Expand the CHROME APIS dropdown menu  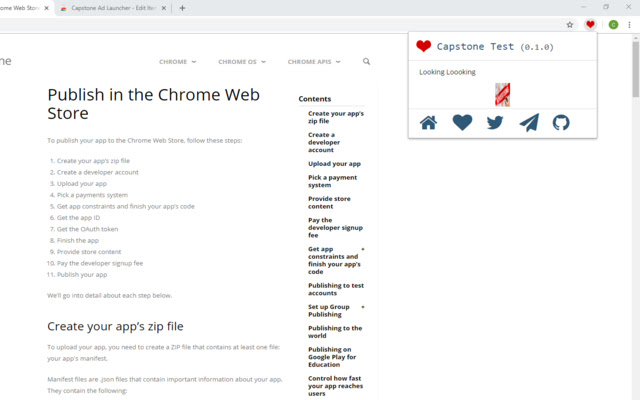click(314, 62)
